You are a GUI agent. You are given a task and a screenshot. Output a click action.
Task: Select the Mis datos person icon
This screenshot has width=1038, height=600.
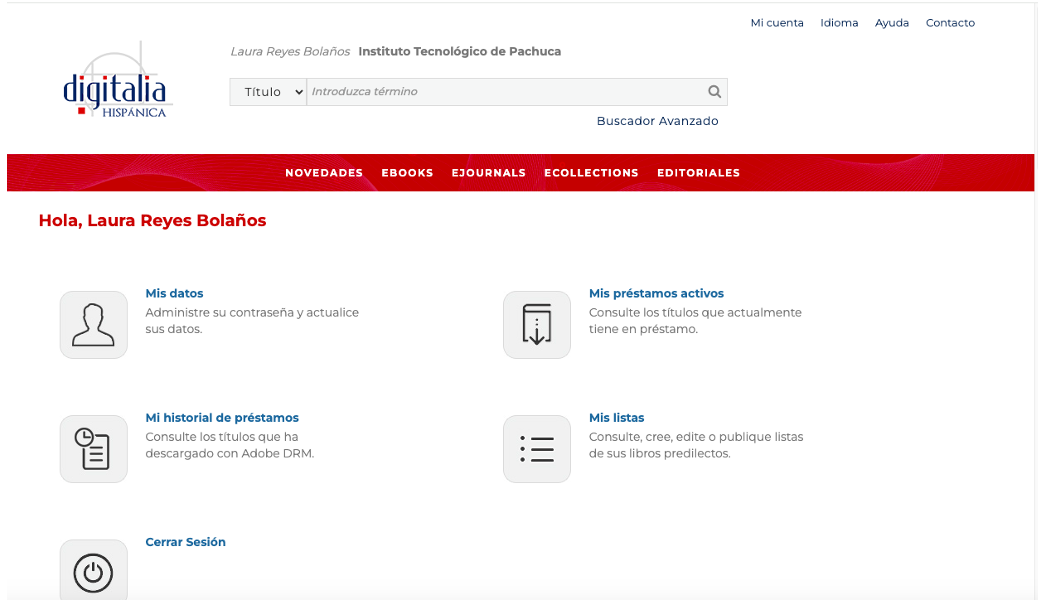(x=93, y=324)
